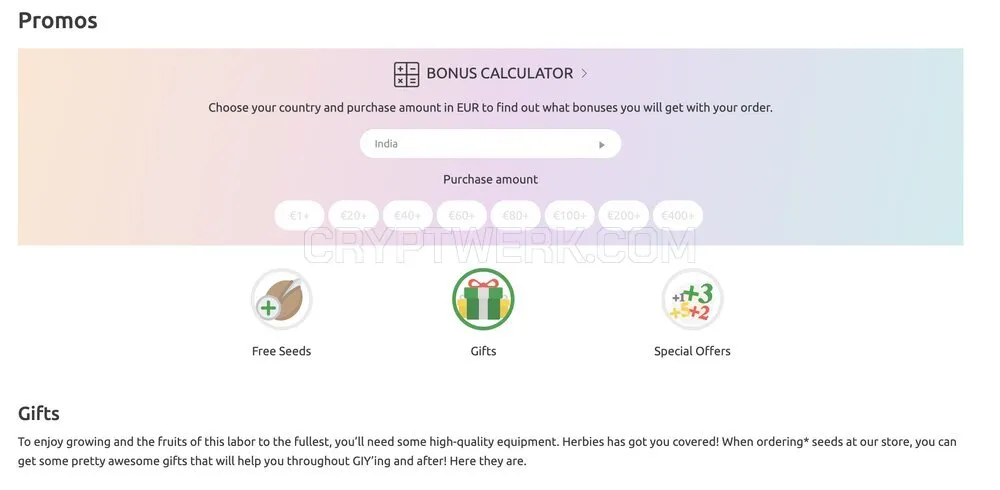Click the Promos page heading
Screen dimensions: 1000x490
[58, 20]
